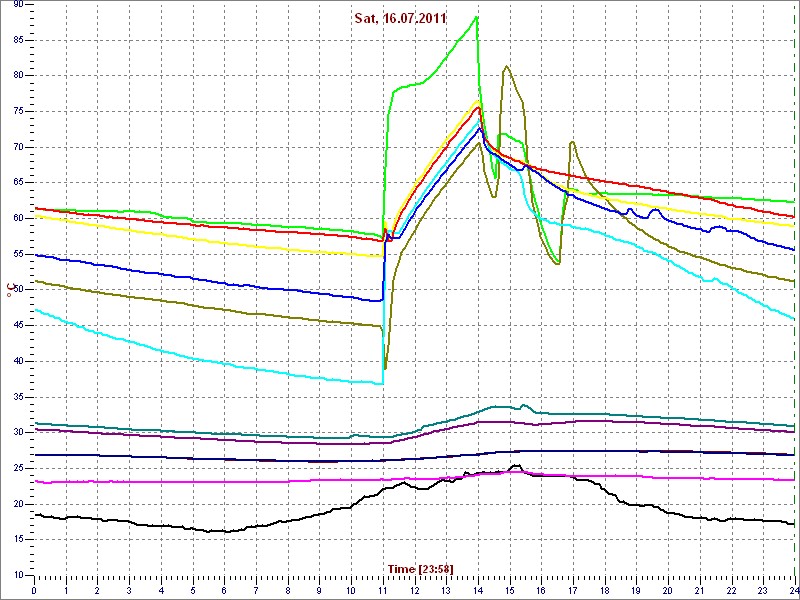Click the Time [23:58] axis caption
This screenshot has width=800, height=600.
pyautogui.click(x=421, y=569)
